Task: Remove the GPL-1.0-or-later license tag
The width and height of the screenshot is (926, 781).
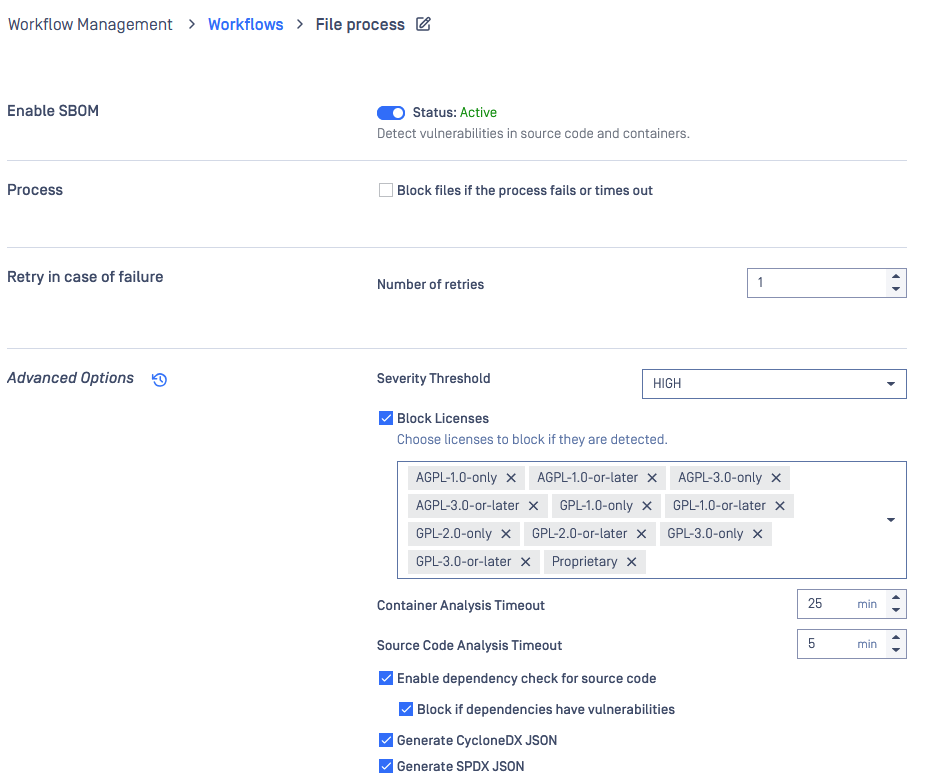Action: pos(780,506)
